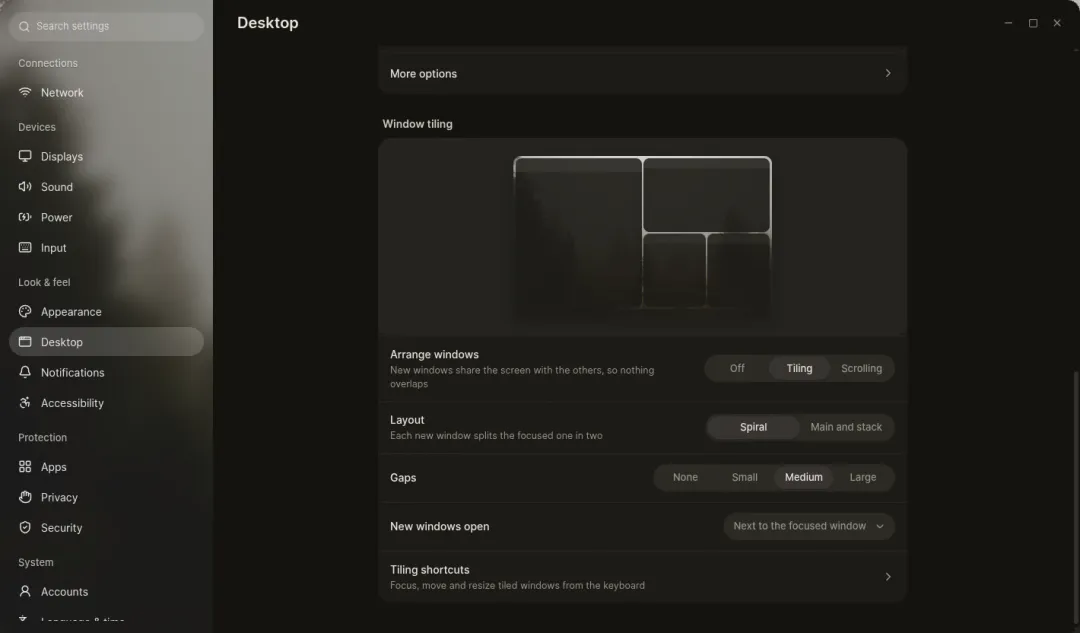Viewport: 1080px width, 633px height.
Task: Go to the Displays section
Action: (106, 156)
